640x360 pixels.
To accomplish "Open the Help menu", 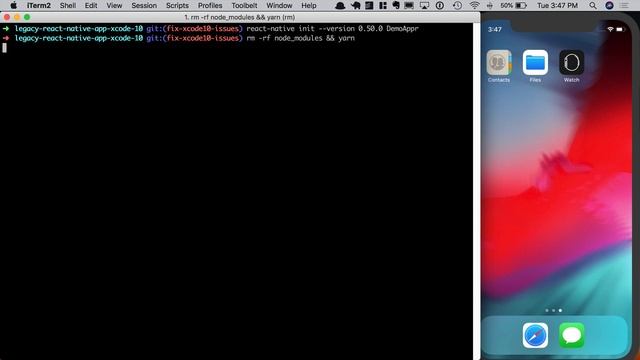I will pos(309,5).
